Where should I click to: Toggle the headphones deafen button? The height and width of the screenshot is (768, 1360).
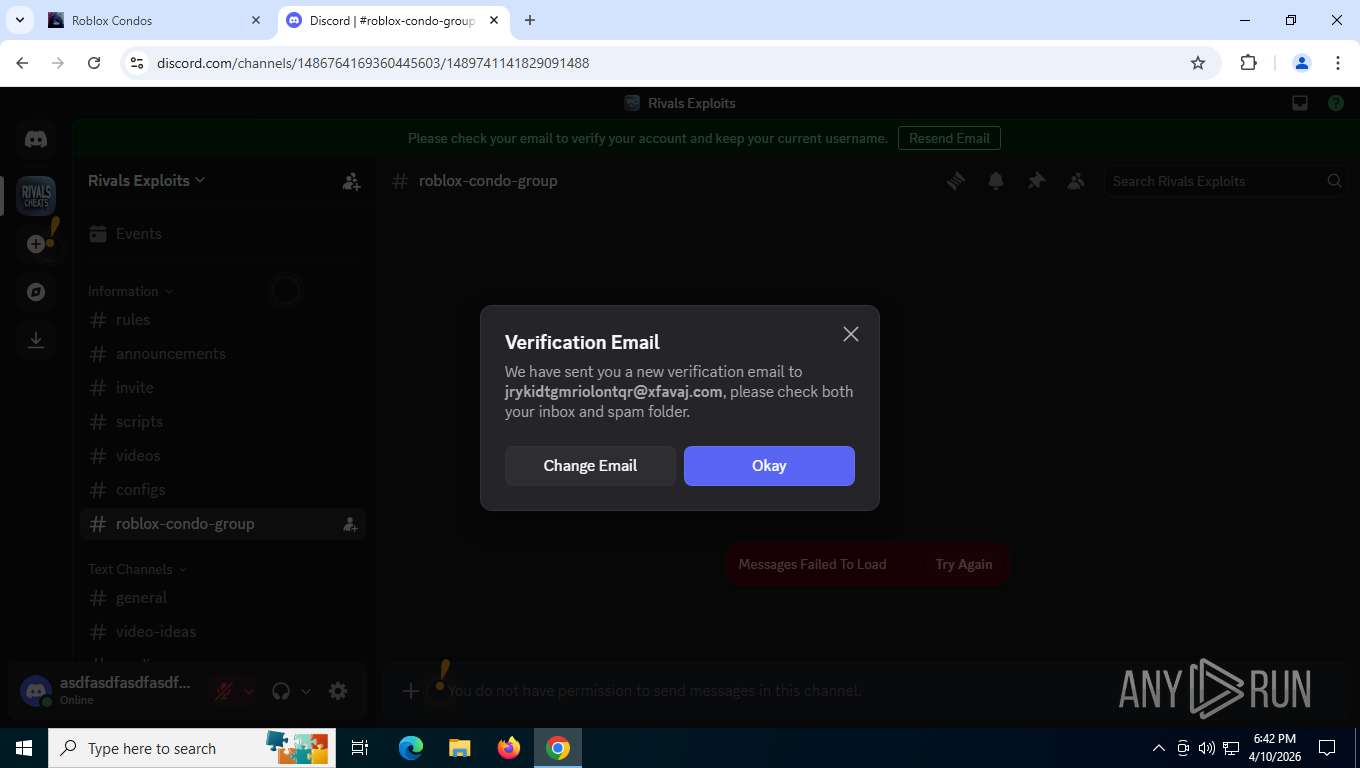tap(281, 691)
